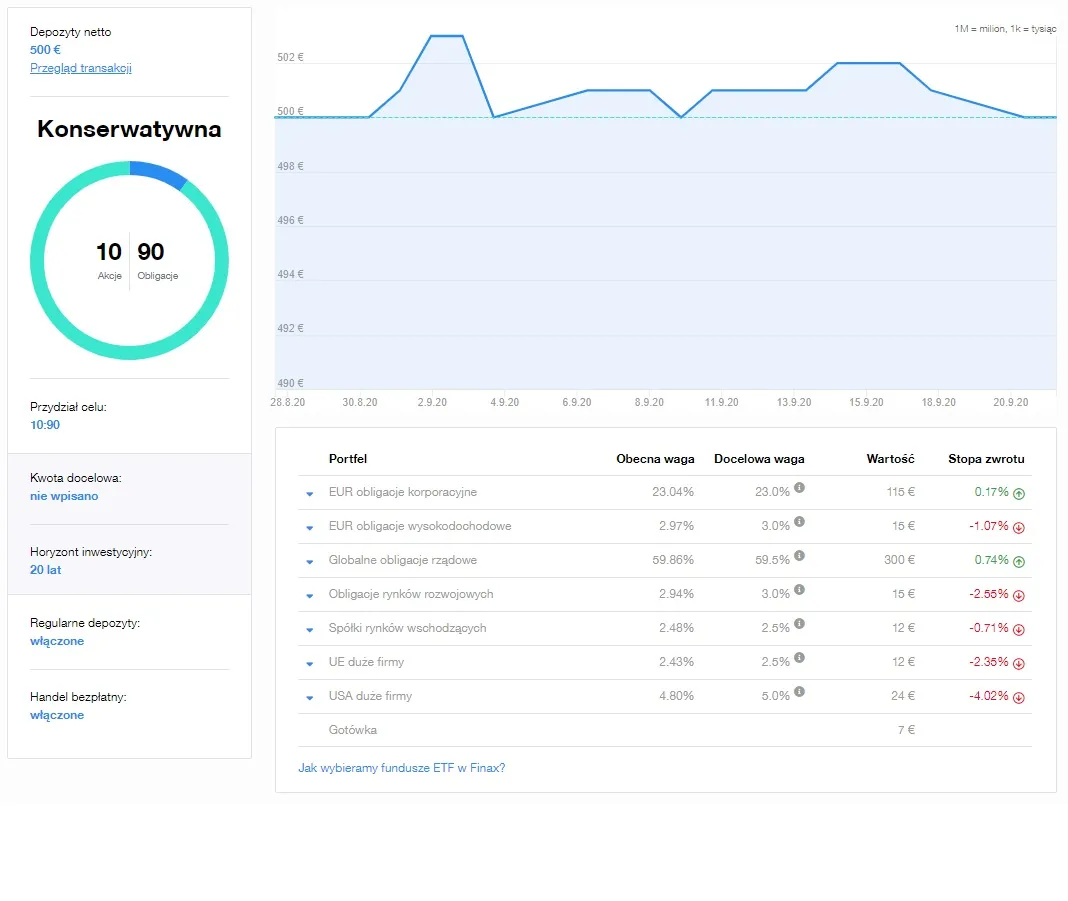Expand the Globalne obligacje rządowe row
Screen dimensions: 1068x901
[x=310, y=562]
